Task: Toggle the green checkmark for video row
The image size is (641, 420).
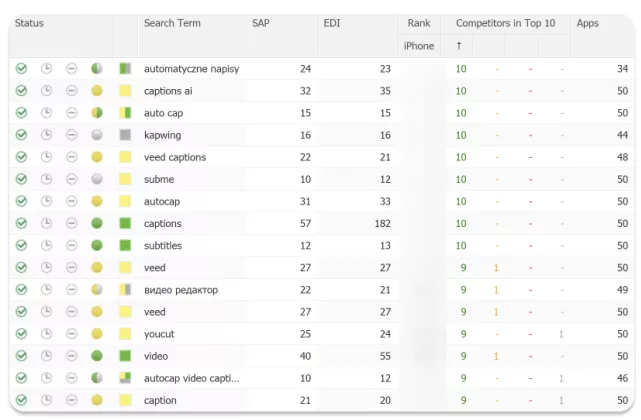Action: pos(21,355)
